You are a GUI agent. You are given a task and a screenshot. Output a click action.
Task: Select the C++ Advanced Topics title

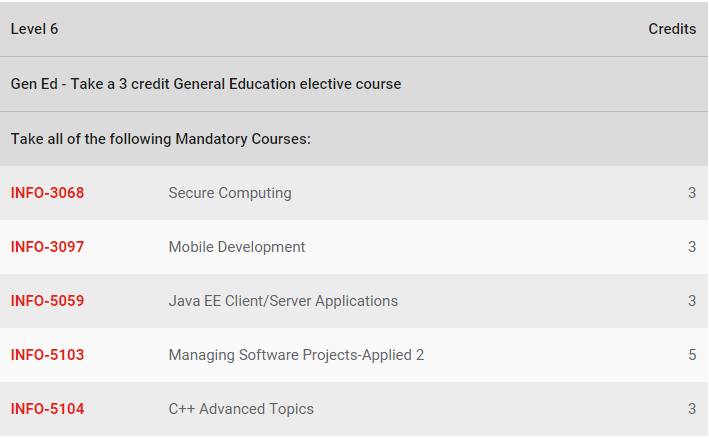pyautogui.click(x=241, y=409)
